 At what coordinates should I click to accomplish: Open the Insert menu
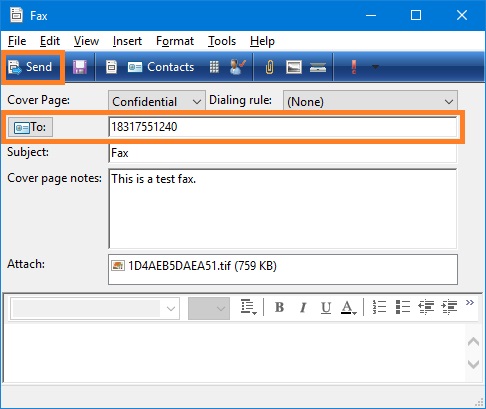[127, 41]
